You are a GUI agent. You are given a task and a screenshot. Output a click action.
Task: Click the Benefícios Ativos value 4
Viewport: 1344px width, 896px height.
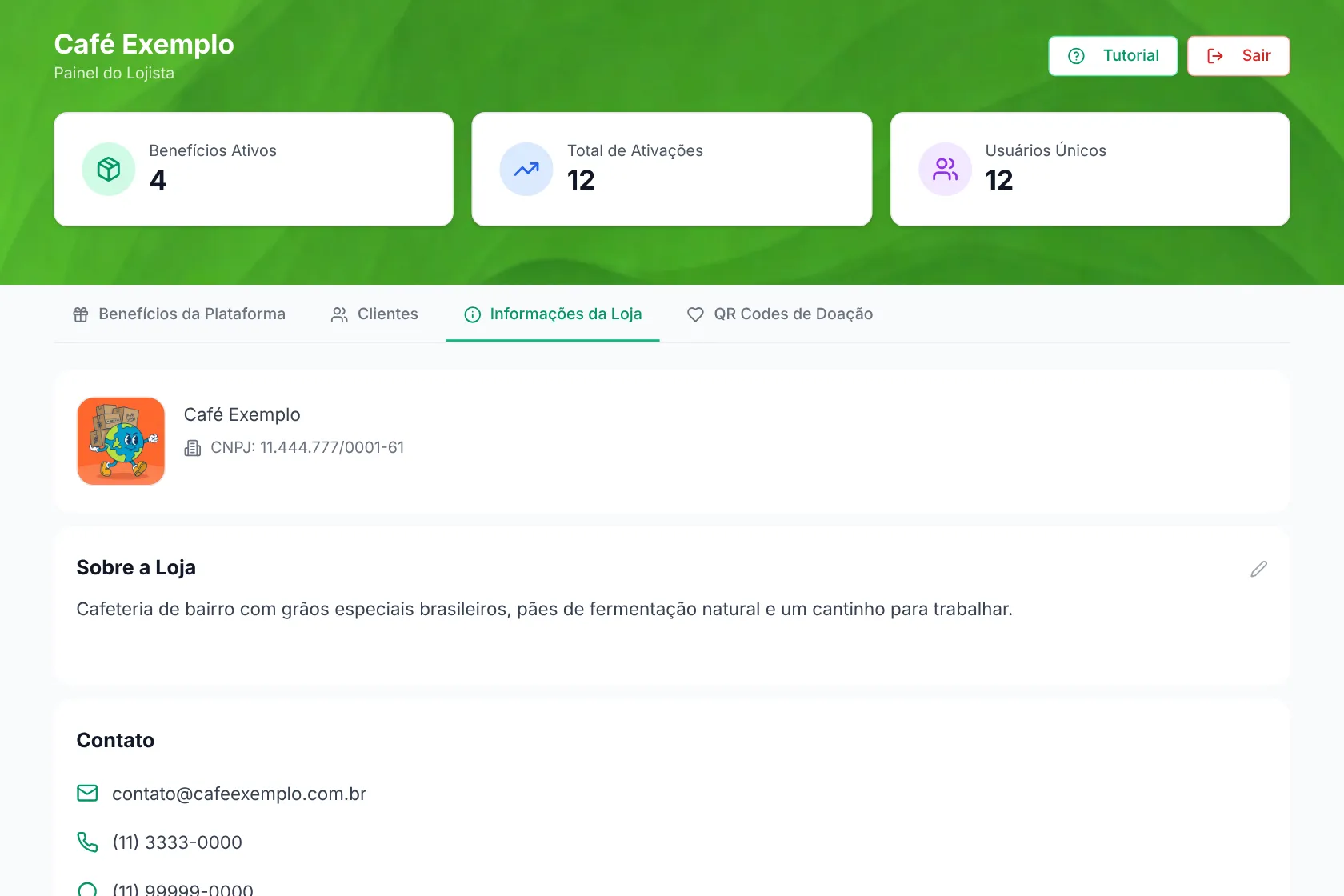tap(158, 180)
